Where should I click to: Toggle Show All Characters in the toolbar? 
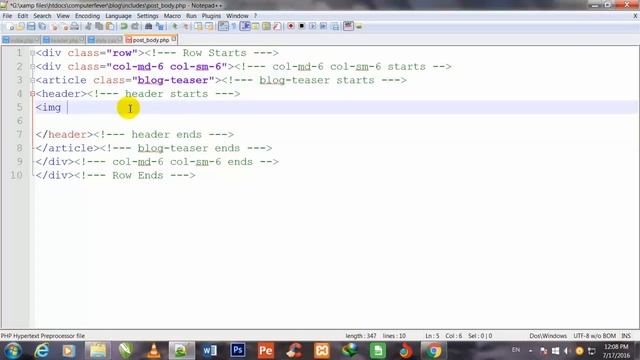[234, 27]
